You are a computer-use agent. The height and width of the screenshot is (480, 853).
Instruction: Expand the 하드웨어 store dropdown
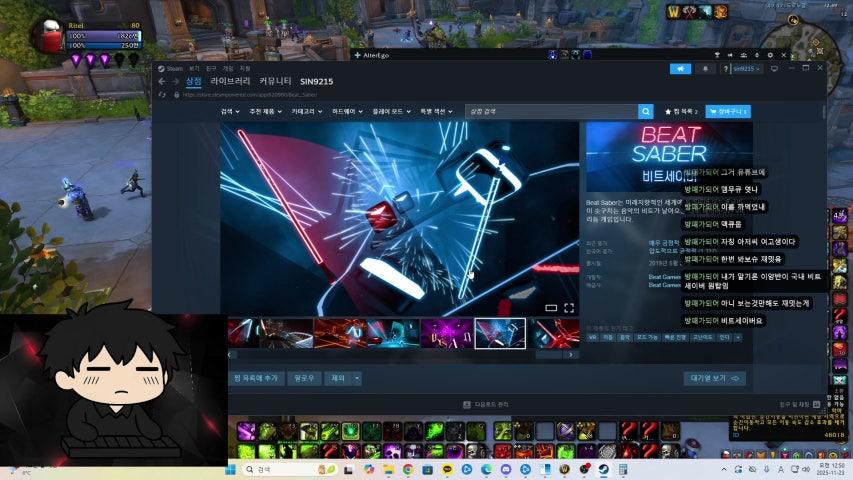pos(347,111)
